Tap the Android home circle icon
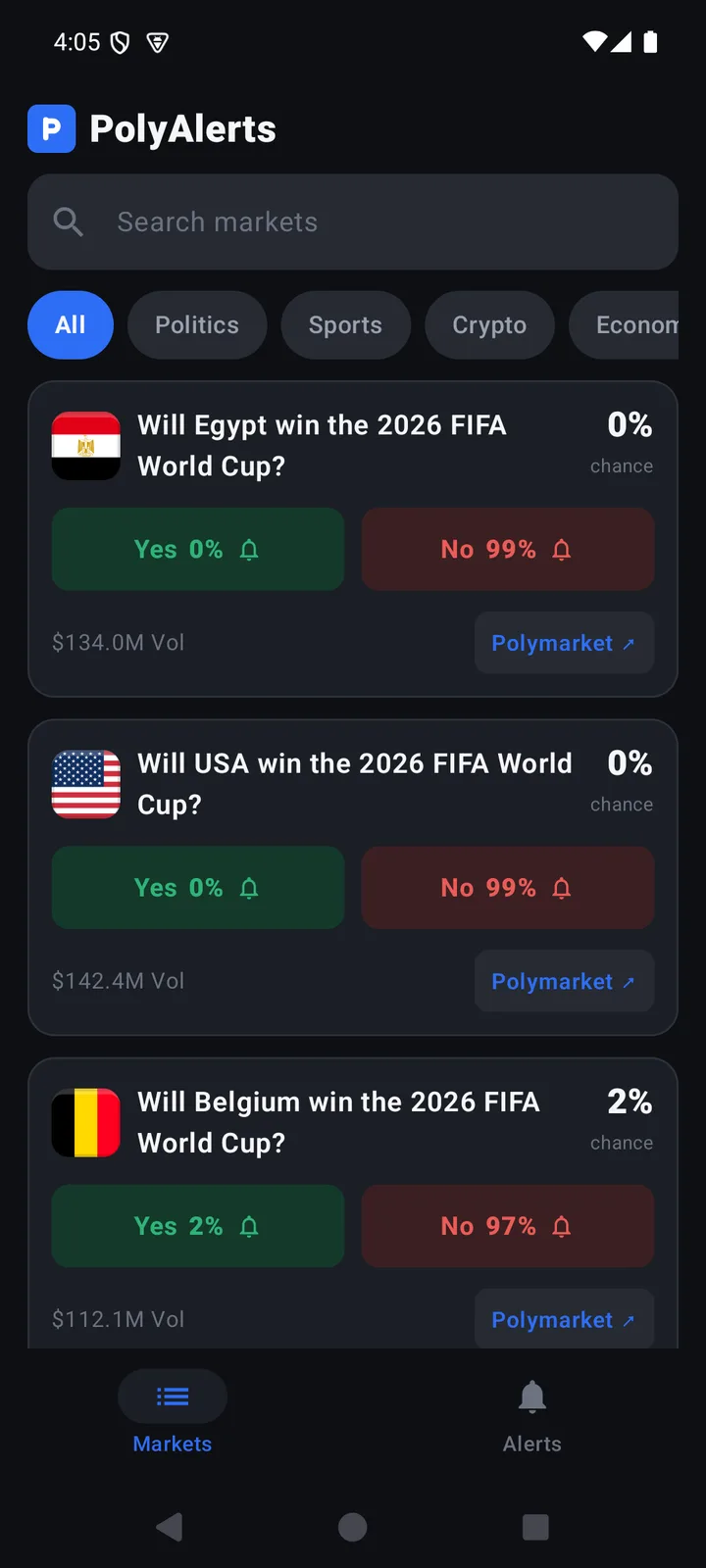 353,1527
